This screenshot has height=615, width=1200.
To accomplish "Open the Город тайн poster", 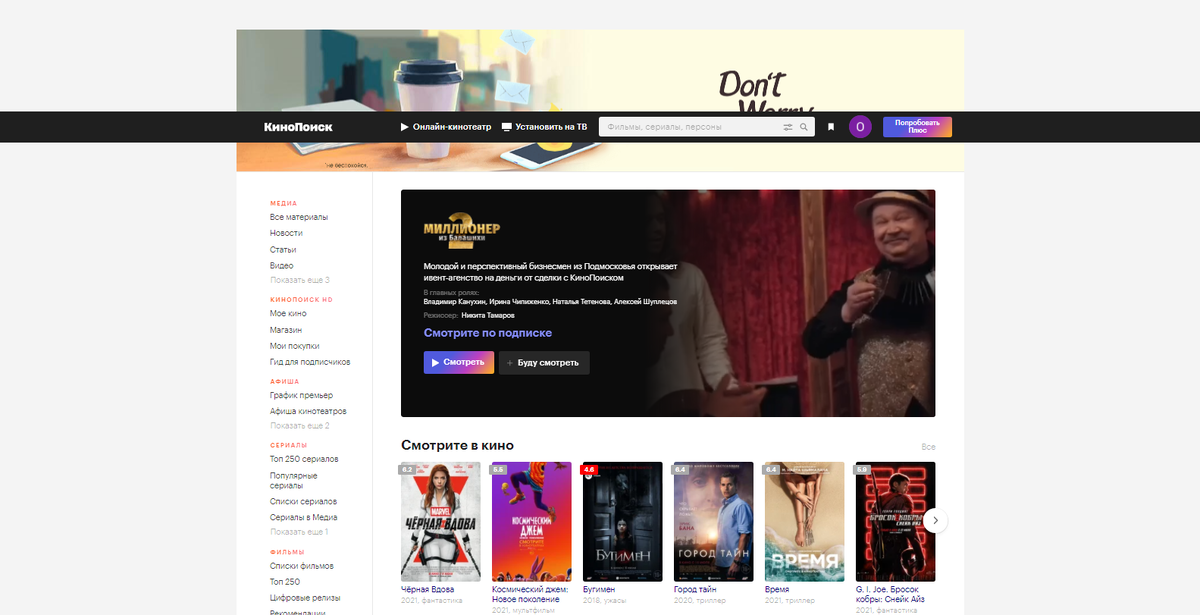I will (x=714, y=521).
